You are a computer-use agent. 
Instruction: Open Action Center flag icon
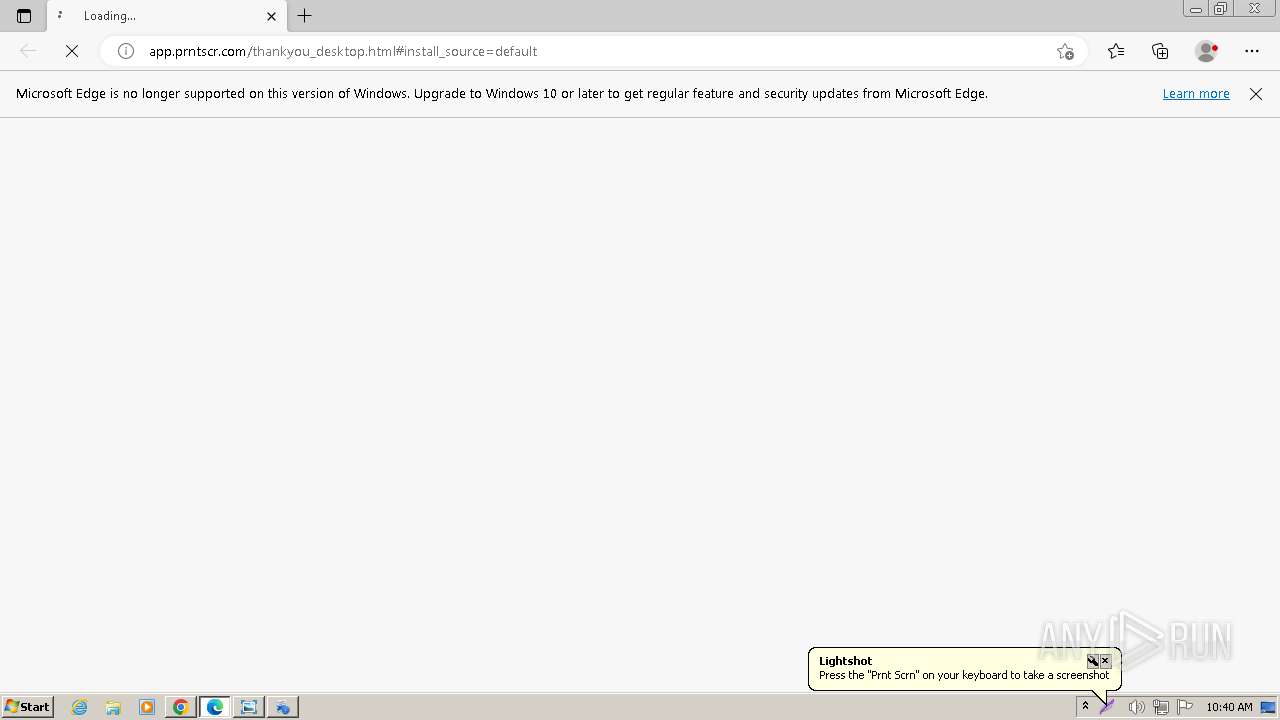pos(1185,707)
